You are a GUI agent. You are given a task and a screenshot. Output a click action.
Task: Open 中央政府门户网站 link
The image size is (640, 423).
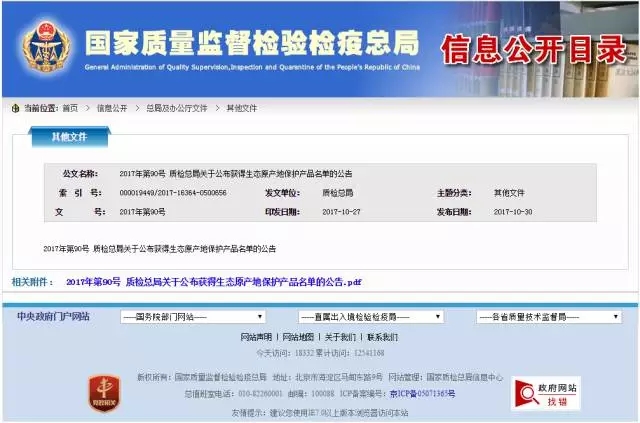pyautogui.click(x=53, y=316)
